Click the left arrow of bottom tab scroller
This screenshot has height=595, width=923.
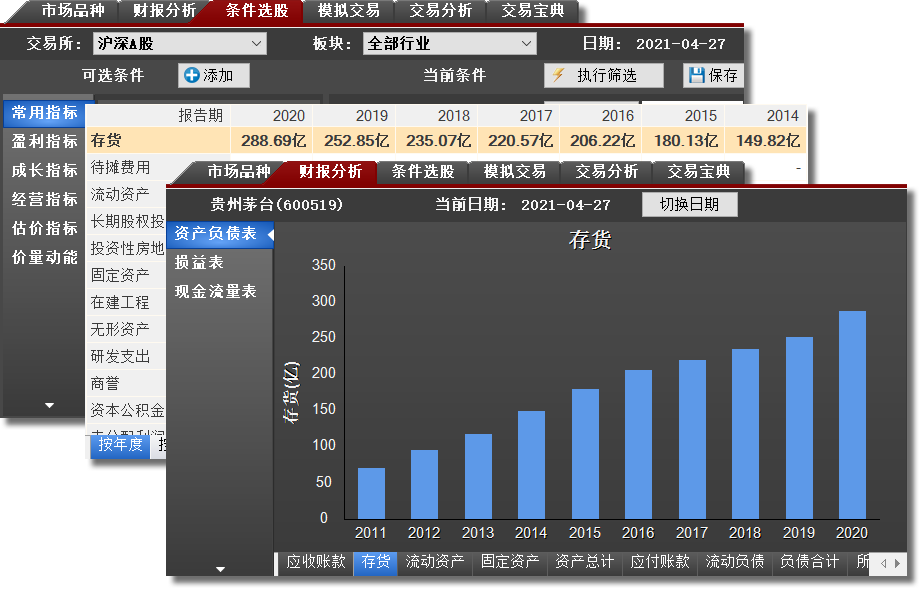(883, 563)
